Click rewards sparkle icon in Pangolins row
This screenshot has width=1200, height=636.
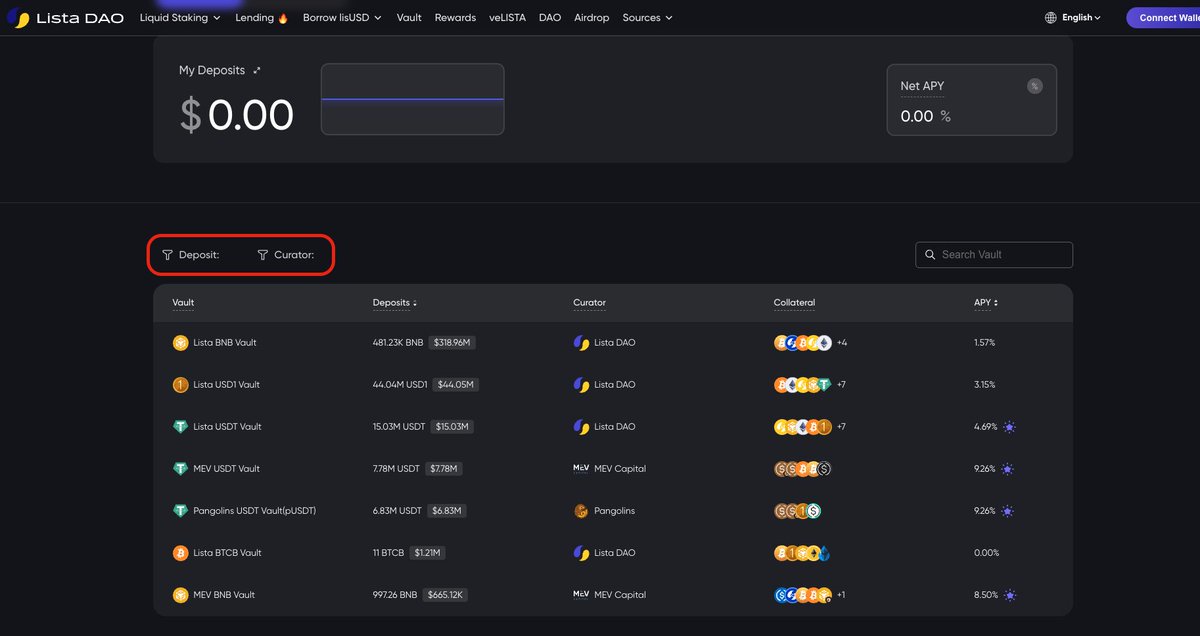(1009, 511)
